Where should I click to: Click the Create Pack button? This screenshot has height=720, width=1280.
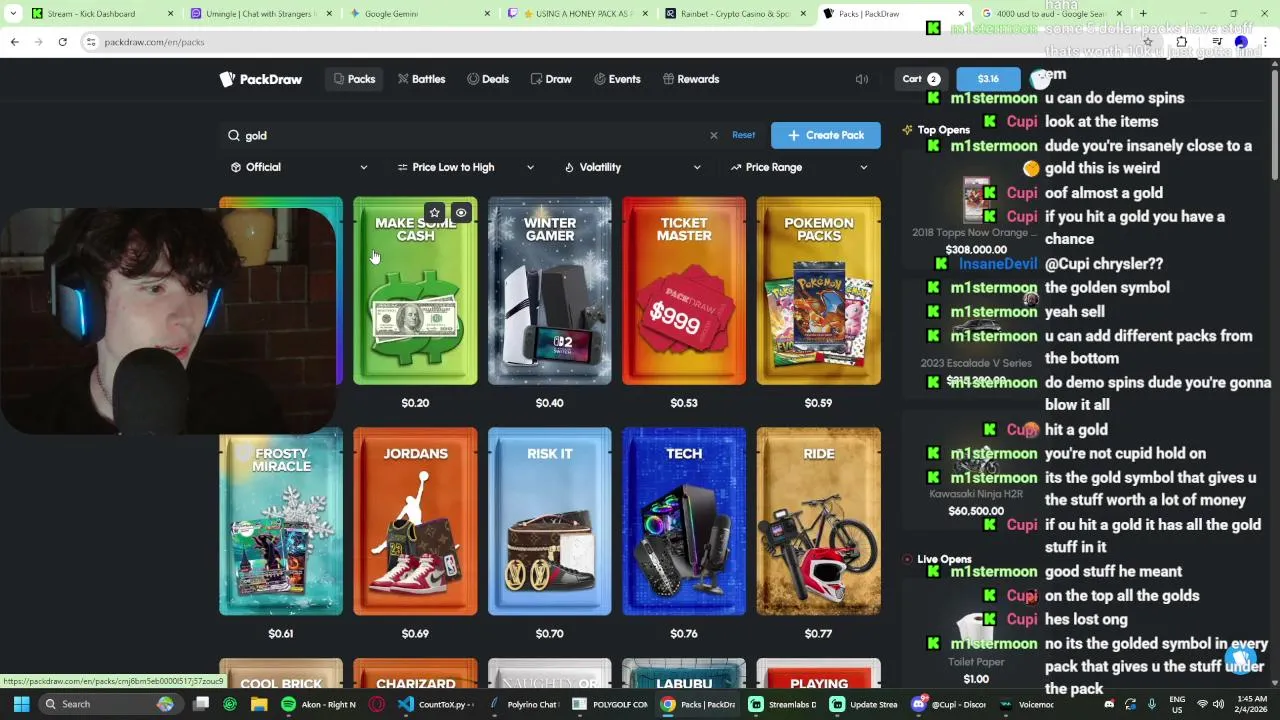(826, 135)
